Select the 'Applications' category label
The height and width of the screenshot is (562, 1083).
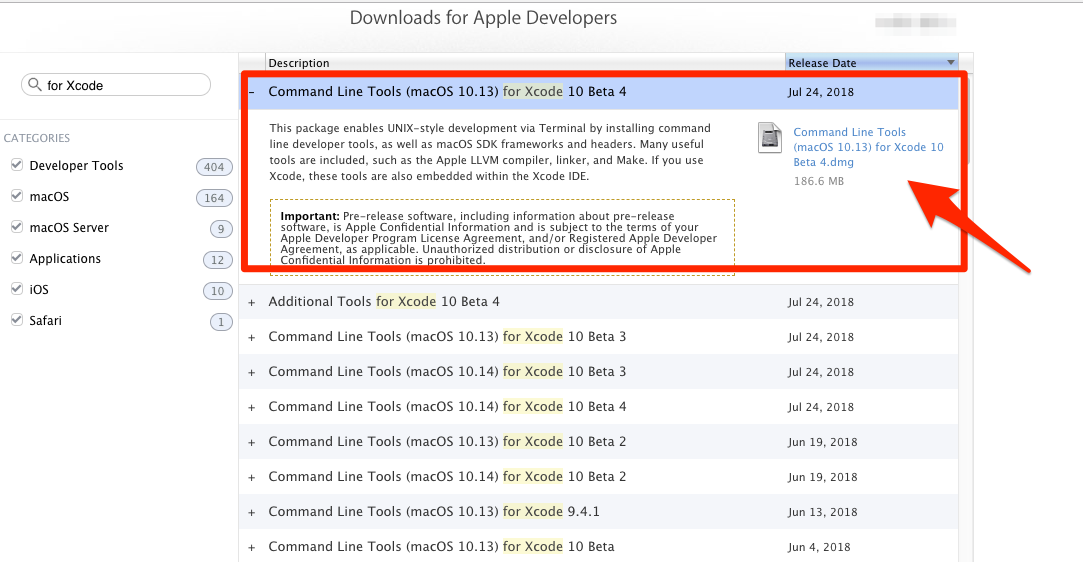(65, 259)
